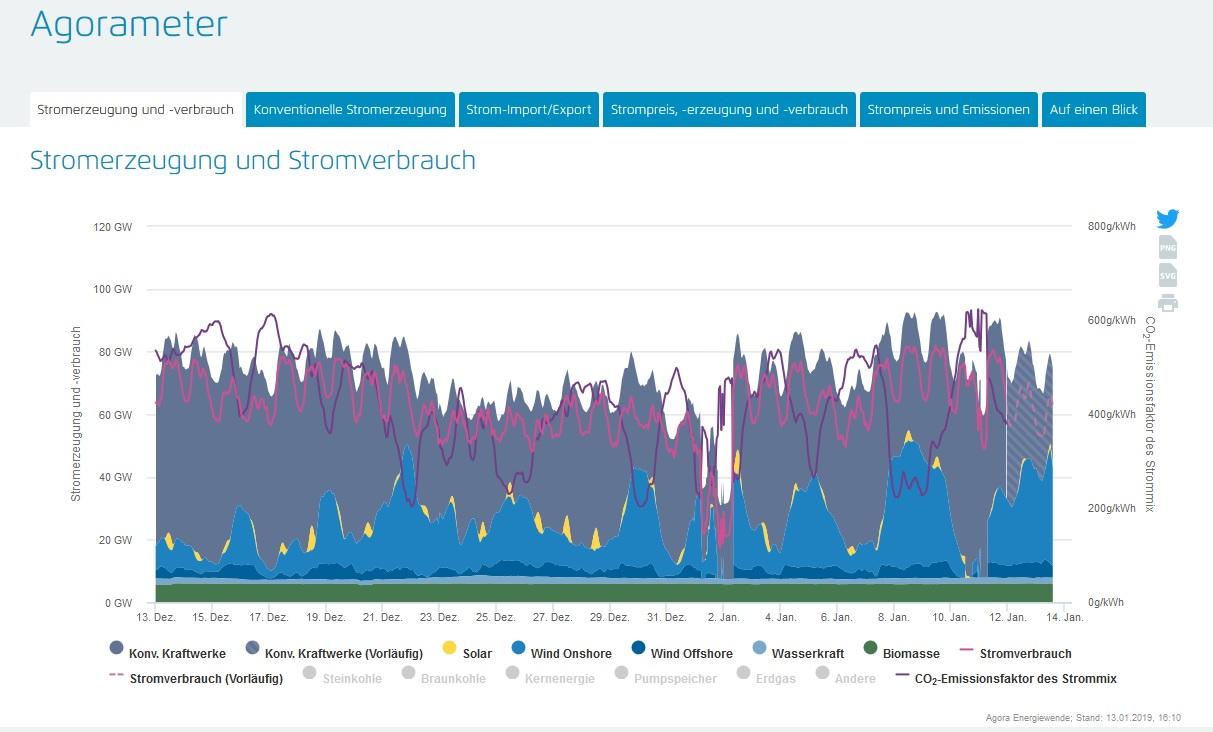The width and height of the screenshot is (1213, 732).
Task: Click the 23. Dez. axis label
Action: [x=440, y=617]
